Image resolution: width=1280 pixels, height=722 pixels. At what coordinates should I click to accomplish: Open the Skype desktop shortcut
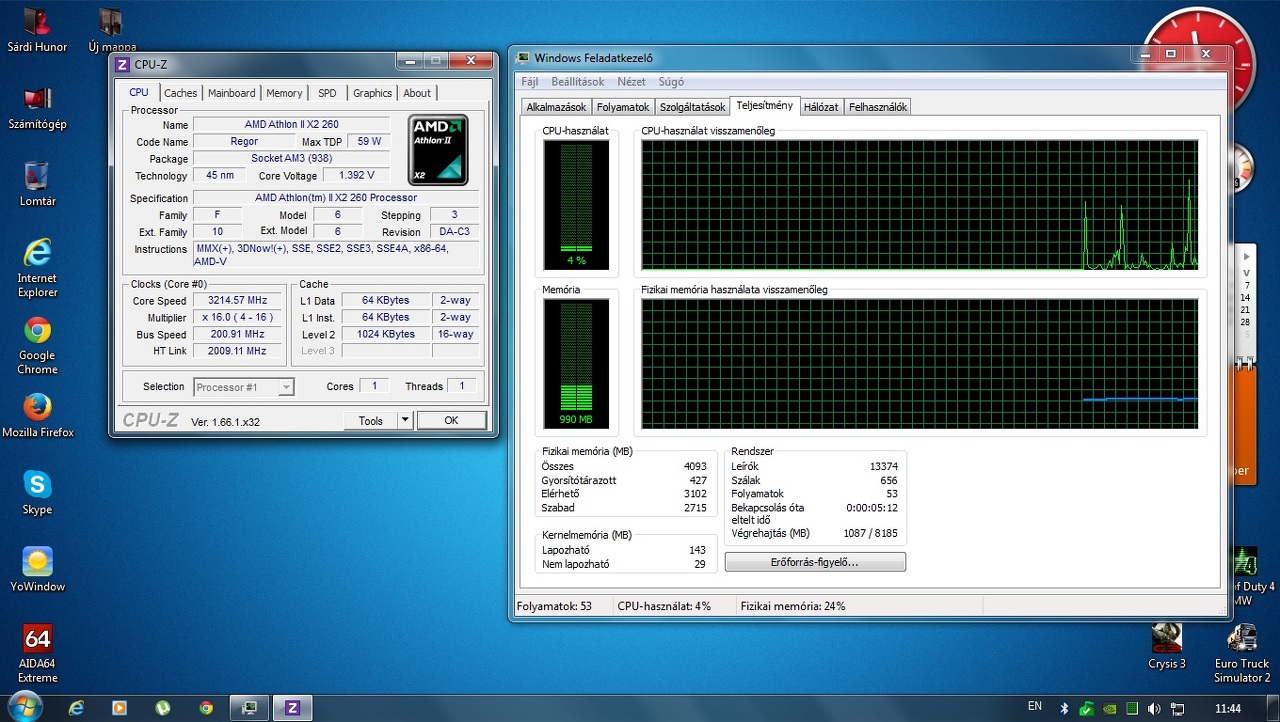tap(37, 492)
